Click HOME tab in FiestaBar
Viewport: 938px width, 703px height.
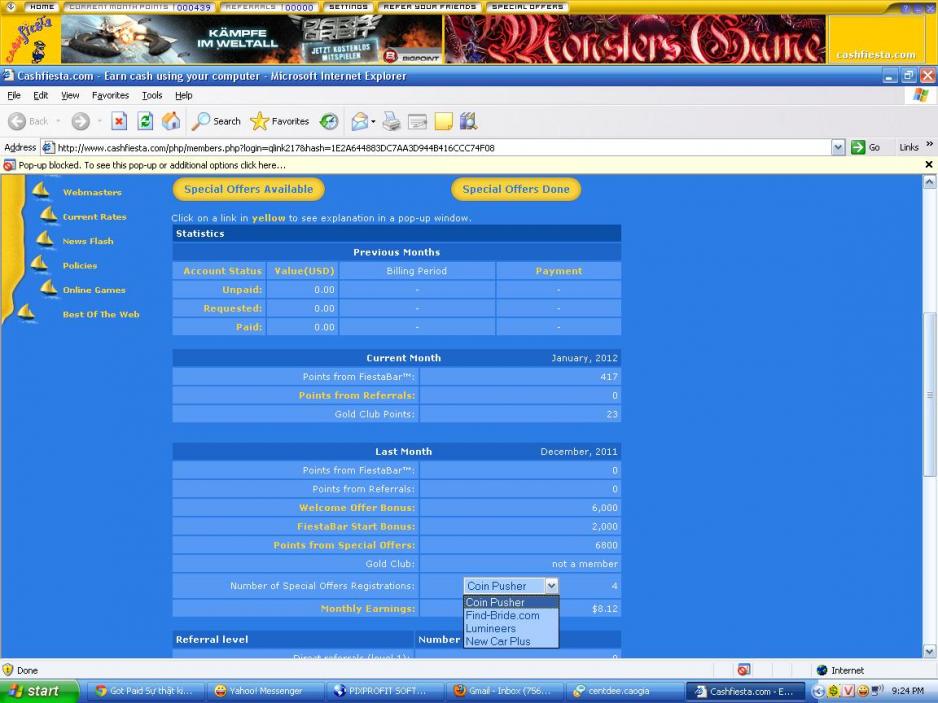42,7
